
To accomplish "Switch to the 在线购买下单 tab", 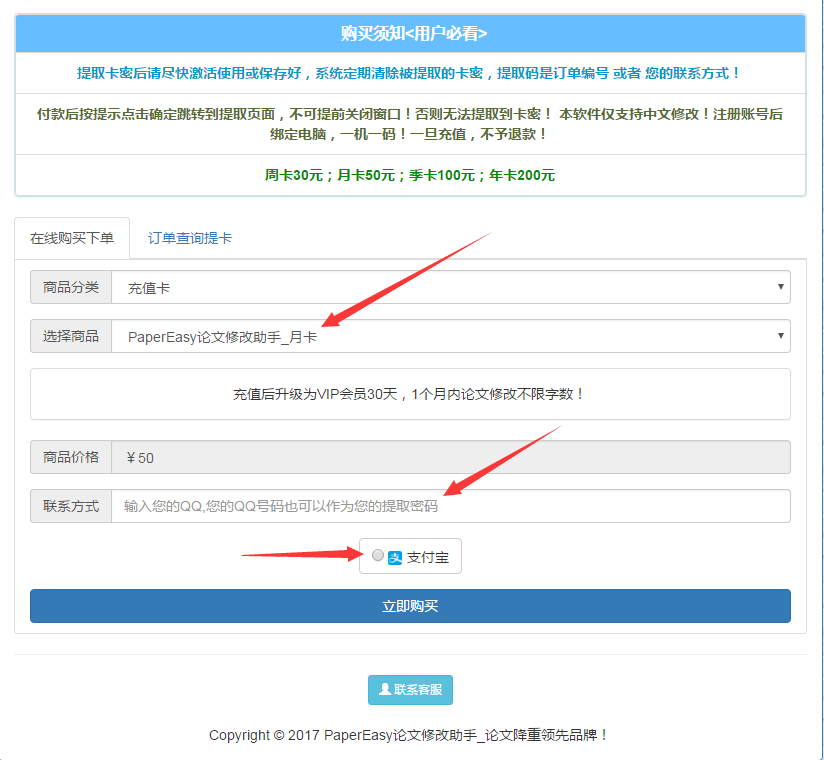I will (72, 238).
